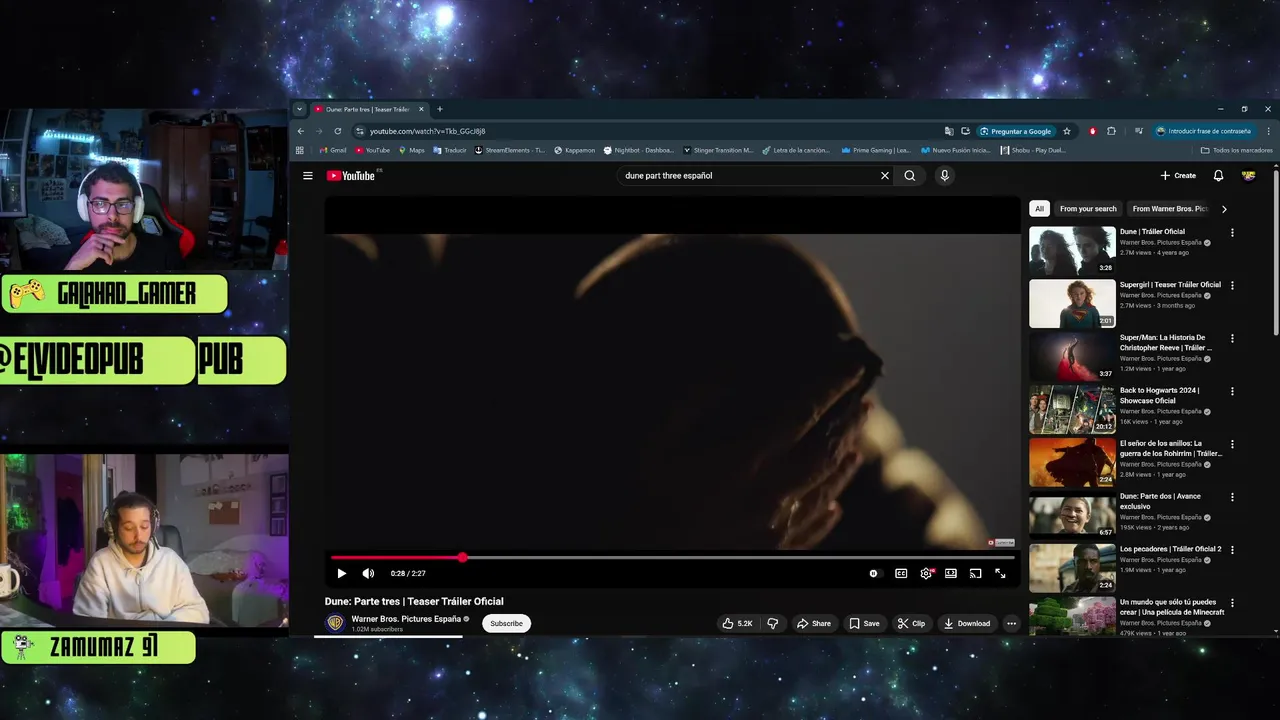Save the video to a playlist
Image resolution: width=1280 pixels, height=720 pixels.
click(x=864, y=623)
